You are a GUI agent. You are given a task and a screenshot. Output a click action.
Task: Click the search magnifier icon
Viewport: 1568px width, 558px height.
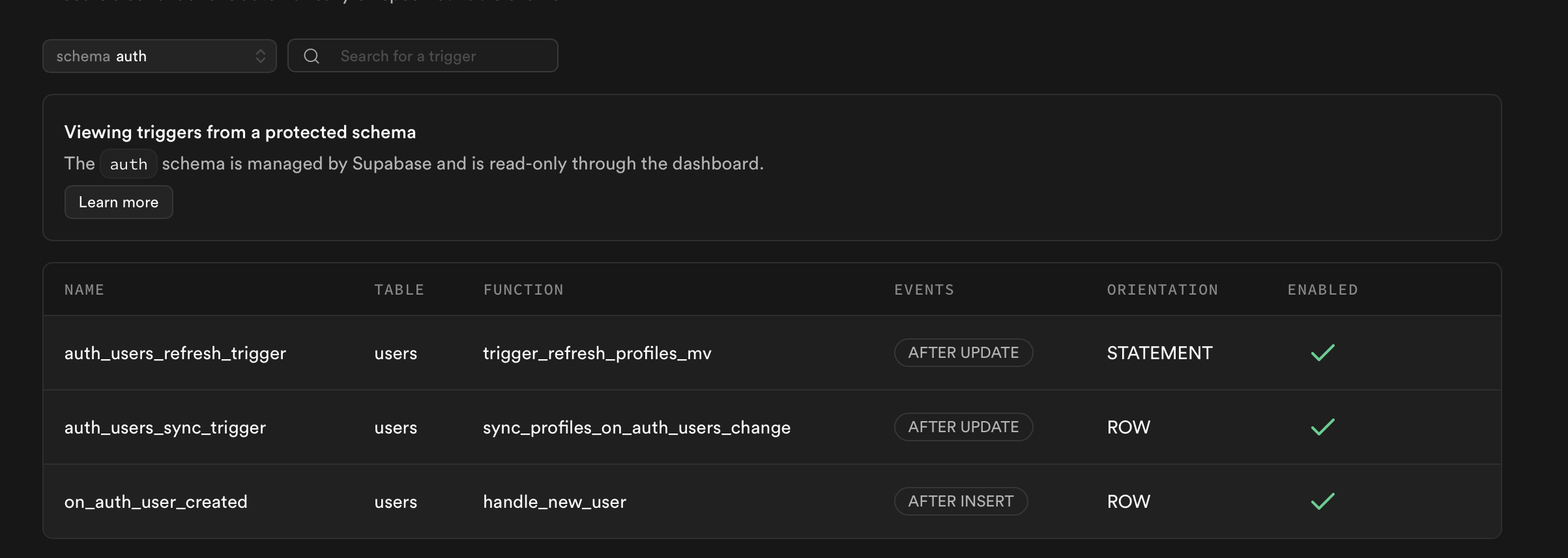pyautogui.click(x=312, y=56)
